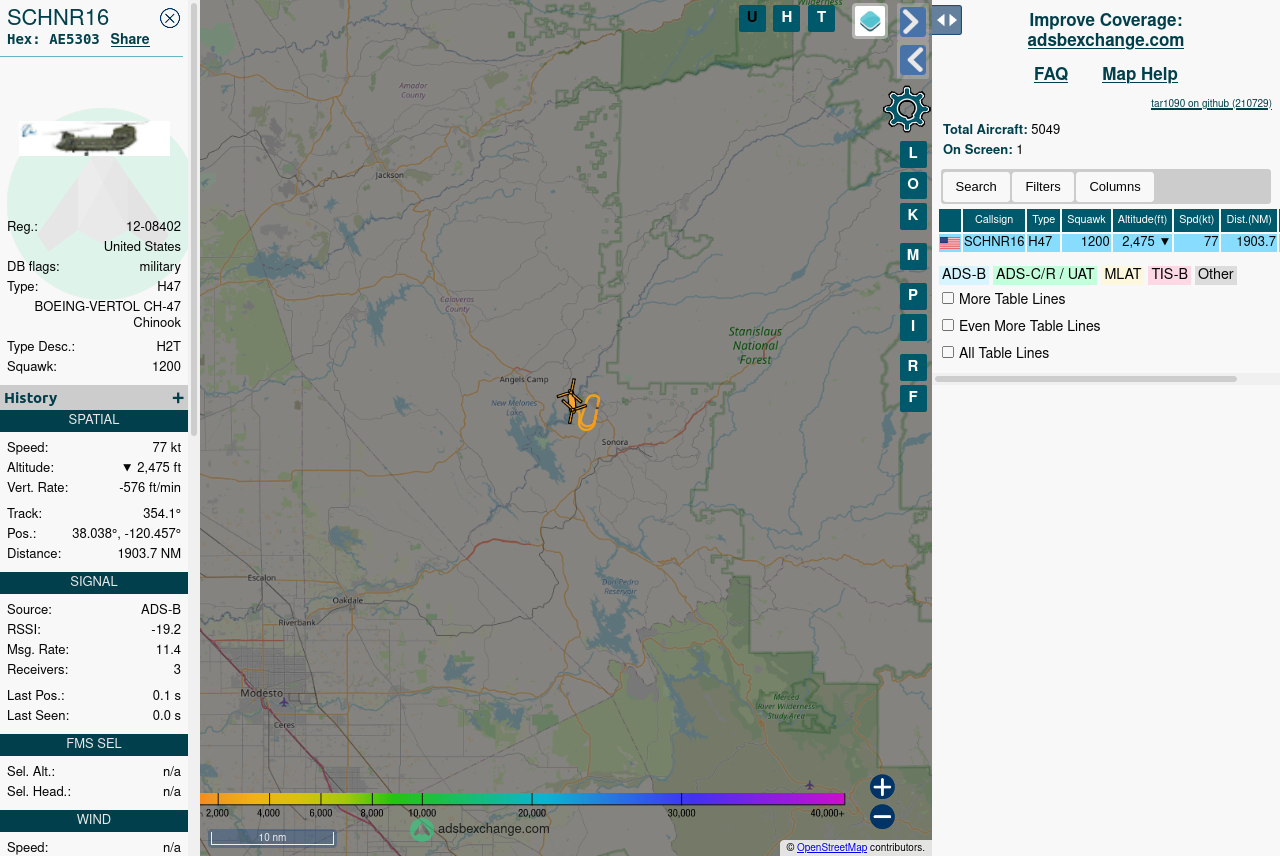
Task: Click the info panel vertical scrollbar
Action: coord(194,218)
